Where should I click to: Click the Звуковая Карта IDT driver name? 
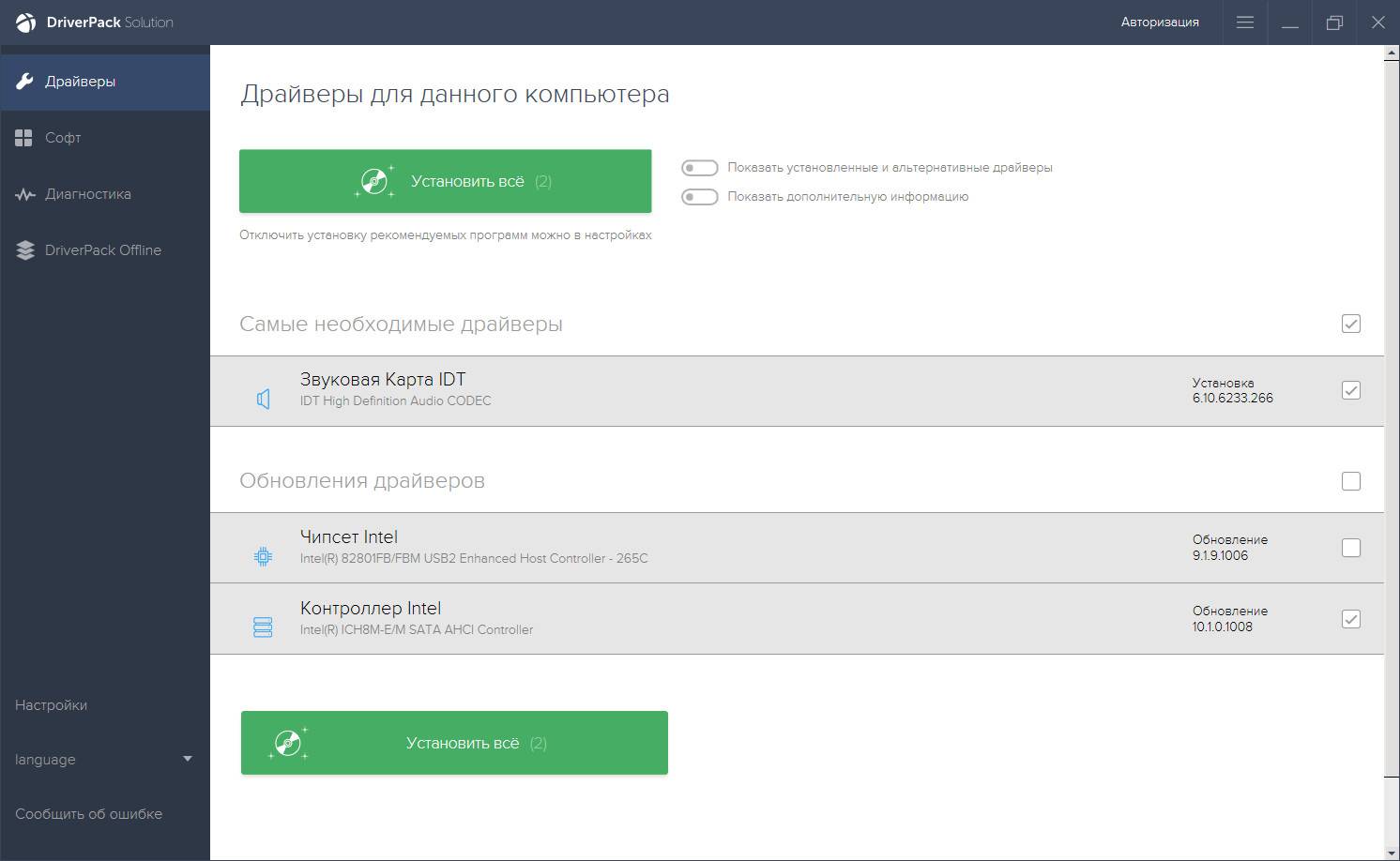383,380
